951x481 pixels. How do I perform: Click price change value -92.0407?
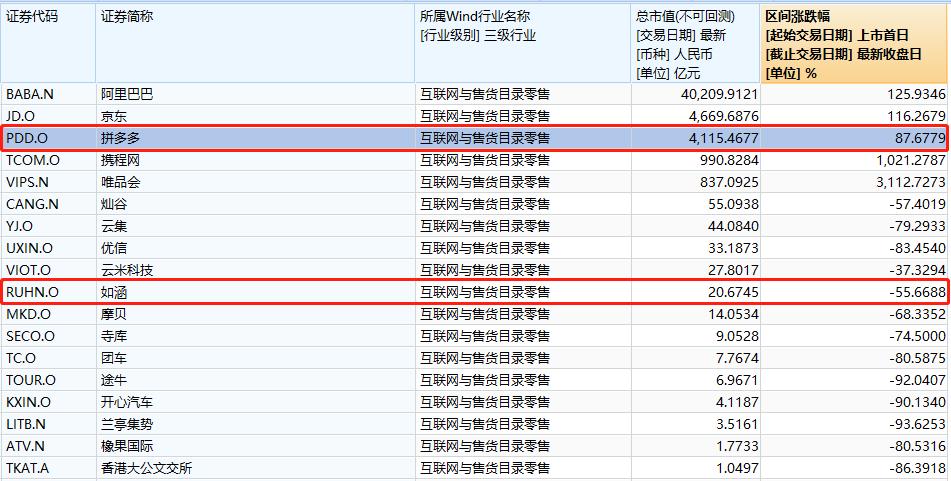[917, 380]
